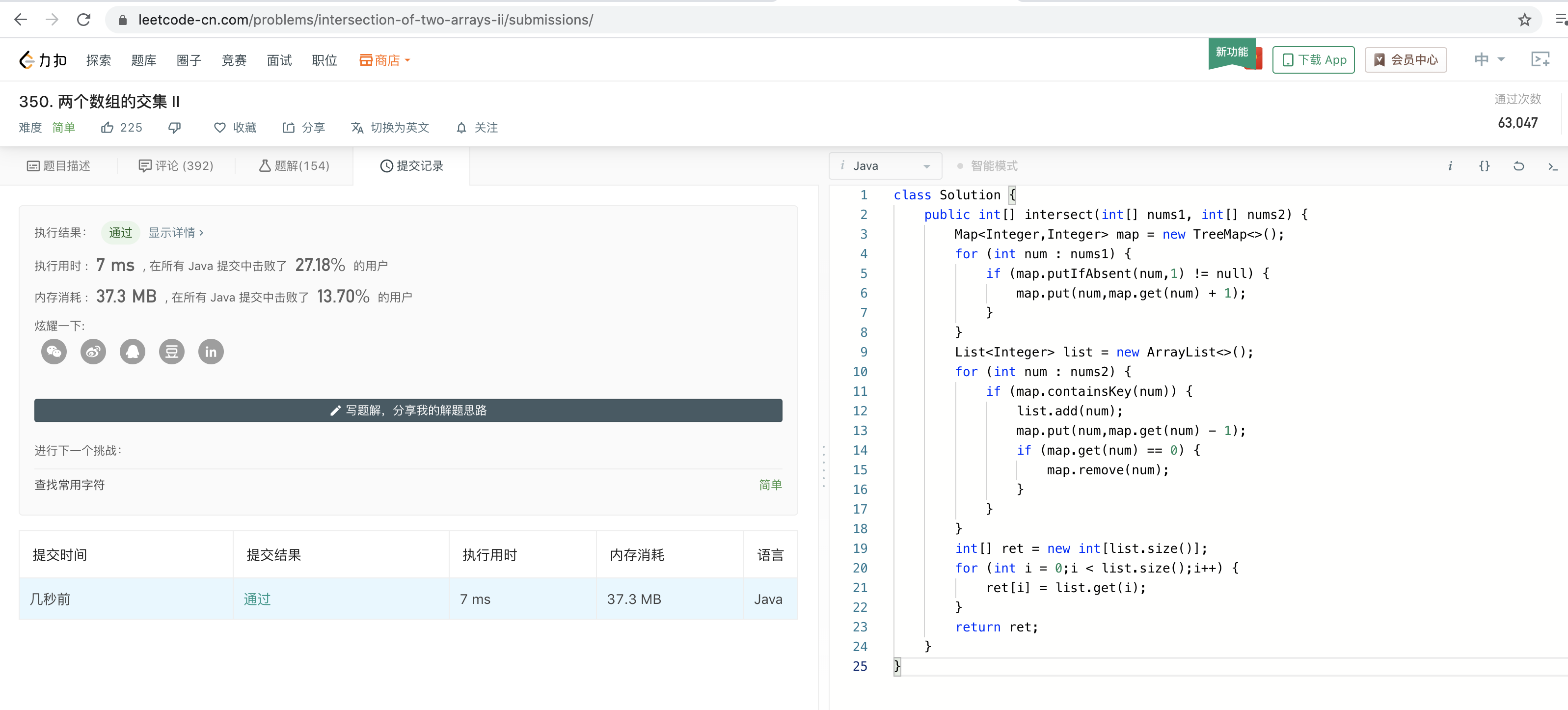Open the 竞赛 nav item
1568x710 pixels.
coord(234,60)
